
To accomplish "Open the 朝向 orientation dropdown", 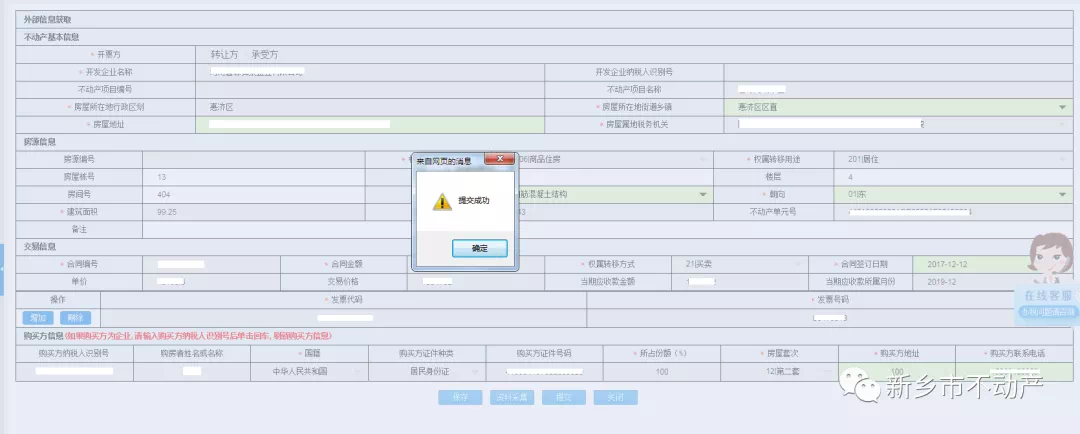I will [1062, 194].
